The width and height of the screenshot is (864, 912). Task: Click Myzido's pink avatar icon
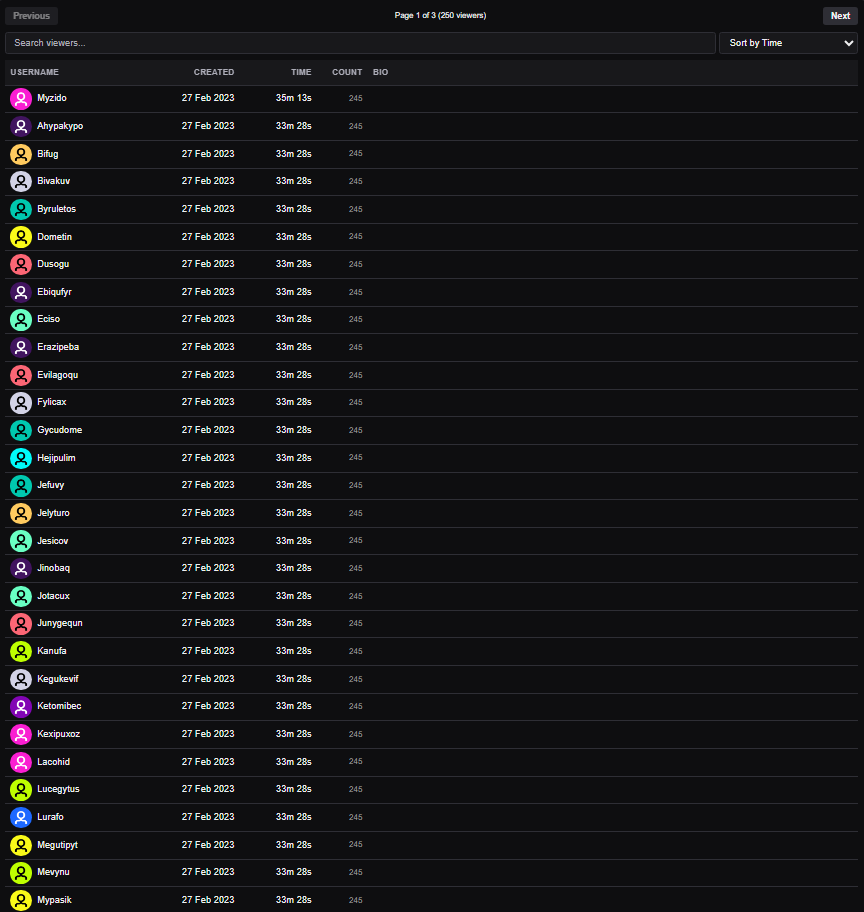pyautogui.click(x=21, y=99)
